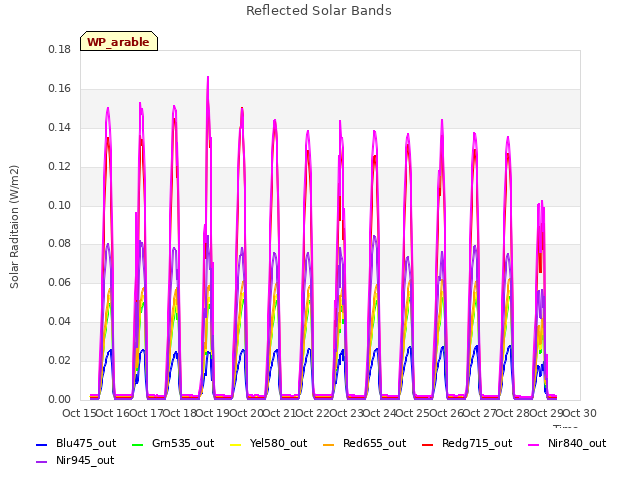Click the 0.02 y-axis tick label
The height and width of the screenshot is (480, 640).
[60, 360]
